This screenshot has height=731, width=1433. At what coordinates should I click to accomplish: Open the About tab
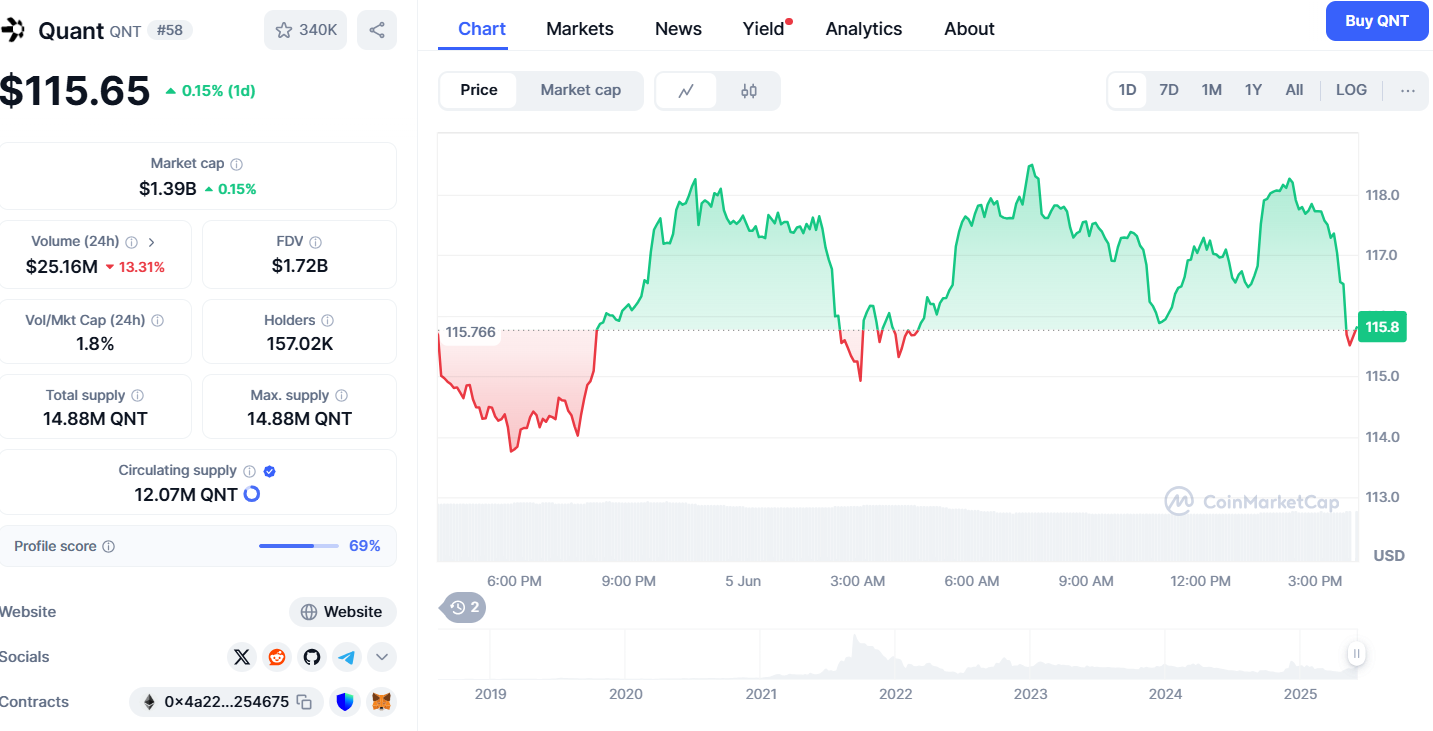click(969, 29)
